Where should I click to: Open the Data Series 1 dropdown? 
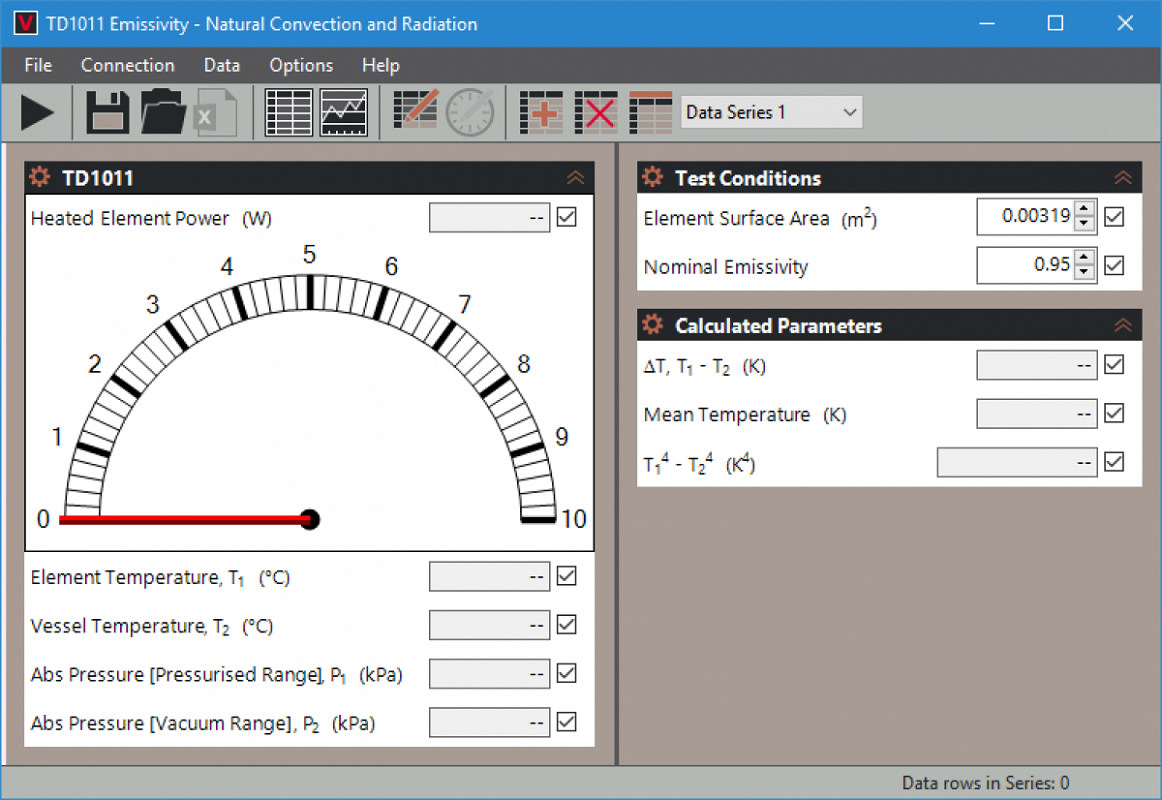pos(771,113)
